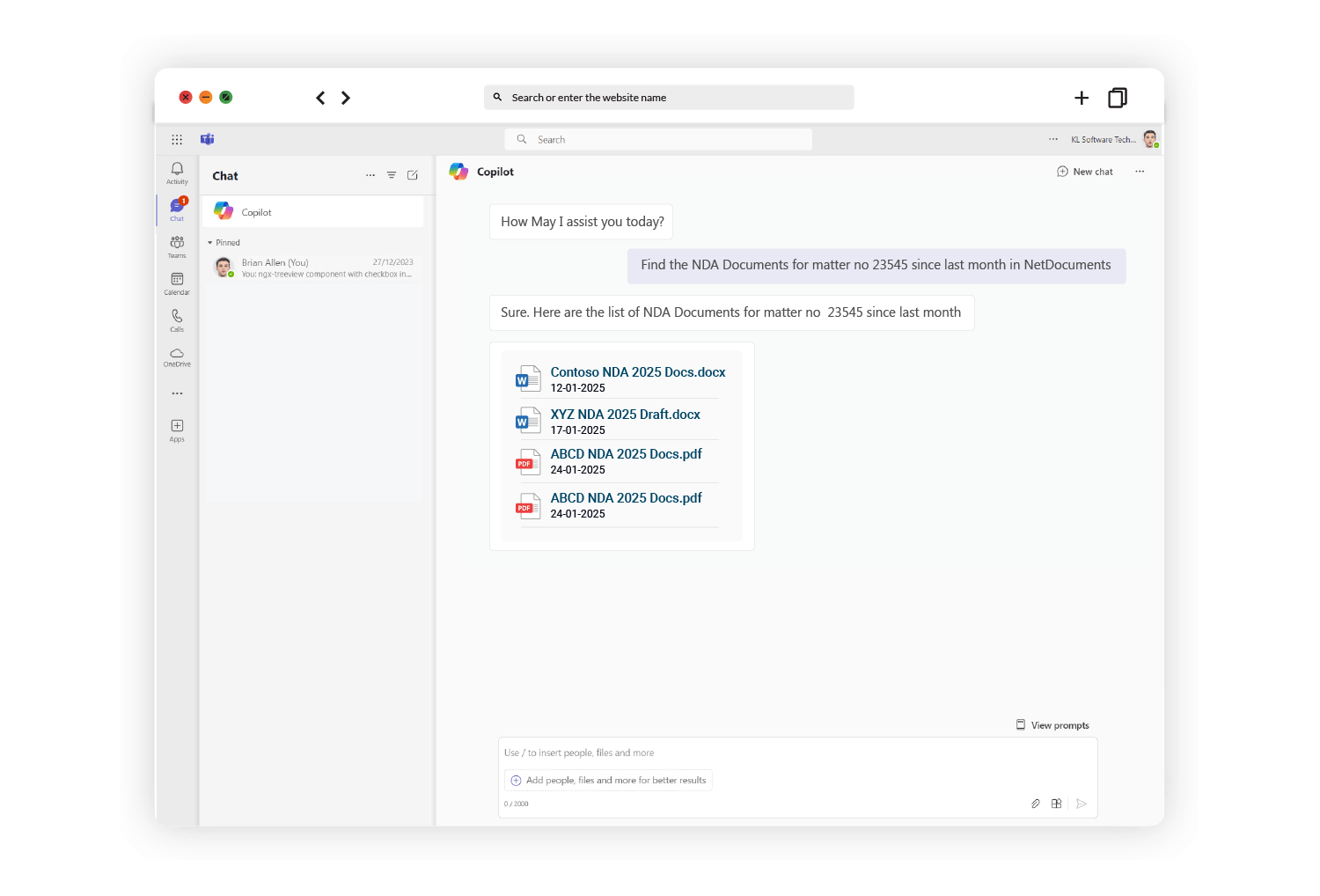Open the Chat sidebar icon
This screenshot has width=1320, height=896.
[177, 209]
